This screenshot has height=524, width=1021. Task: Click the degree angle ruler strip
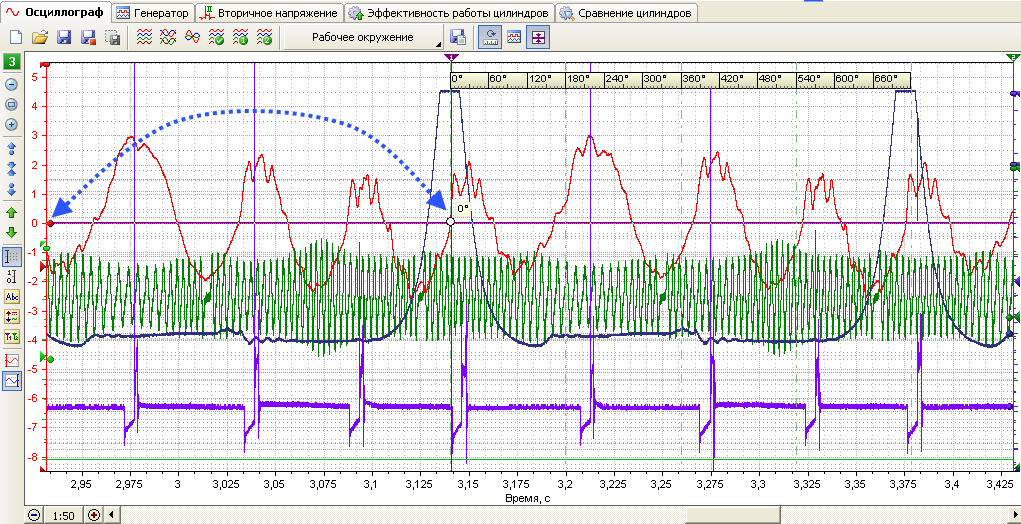(680, 80)
